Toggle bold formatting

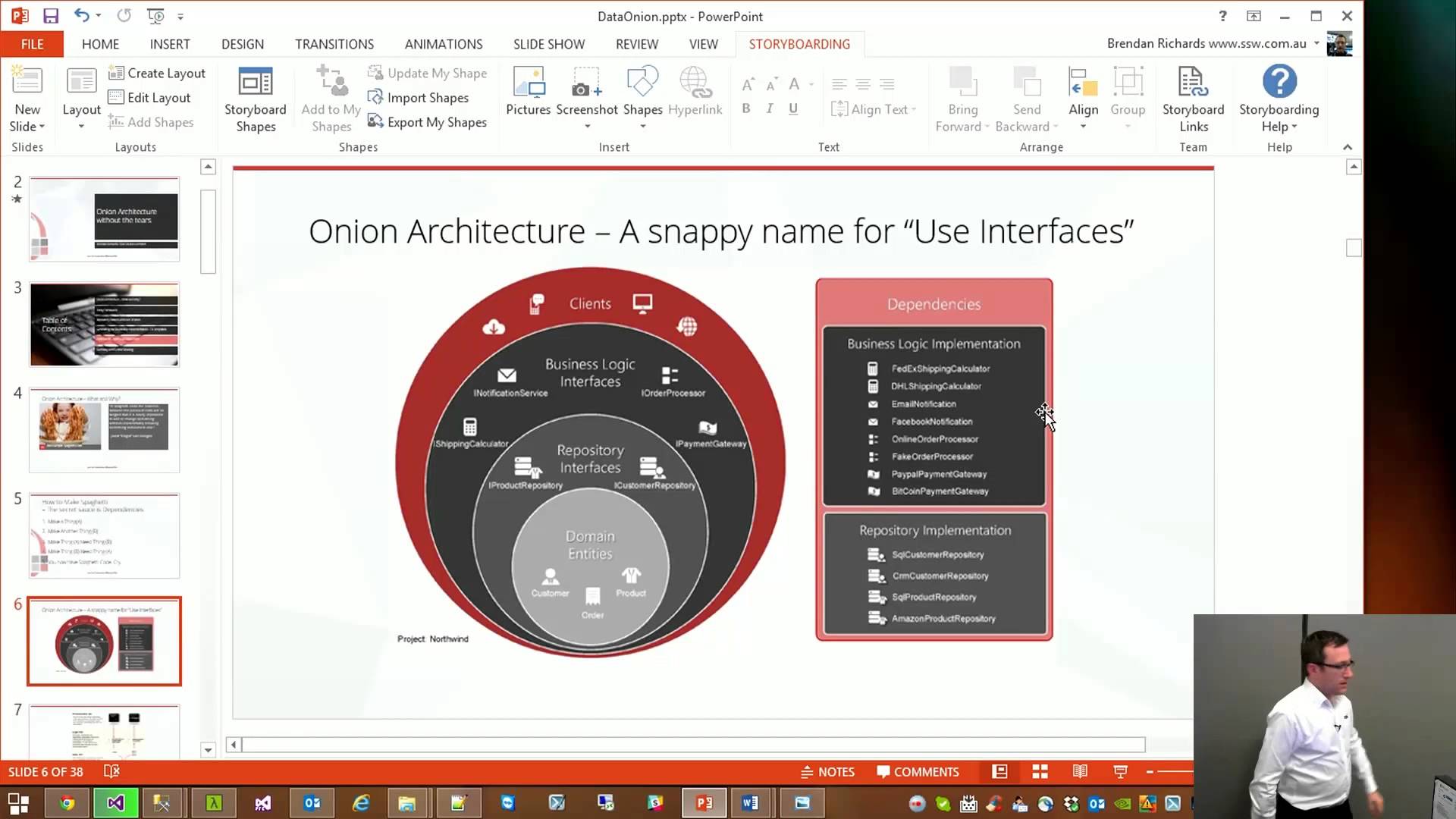(x=746, y=108)
